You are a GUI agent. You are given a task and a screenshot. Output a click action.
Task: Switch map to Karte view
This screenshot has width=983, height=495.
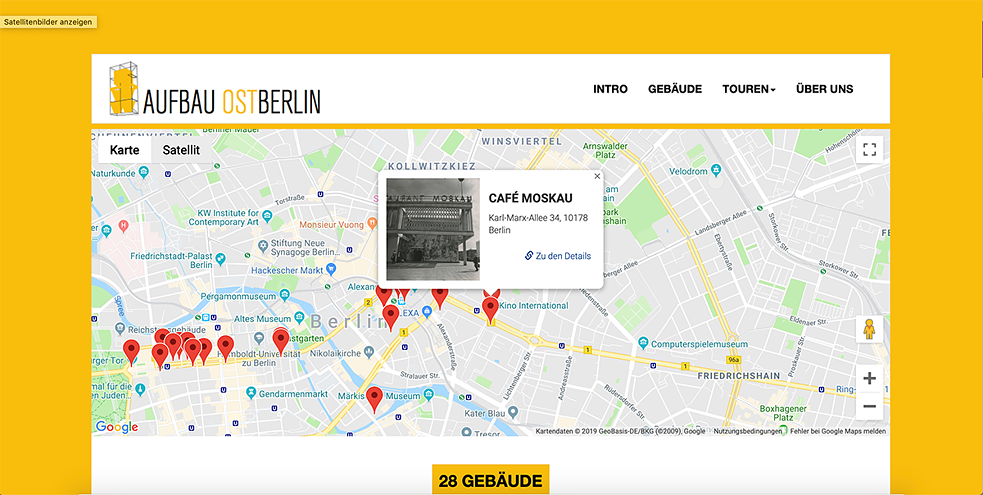coord(124,150)
